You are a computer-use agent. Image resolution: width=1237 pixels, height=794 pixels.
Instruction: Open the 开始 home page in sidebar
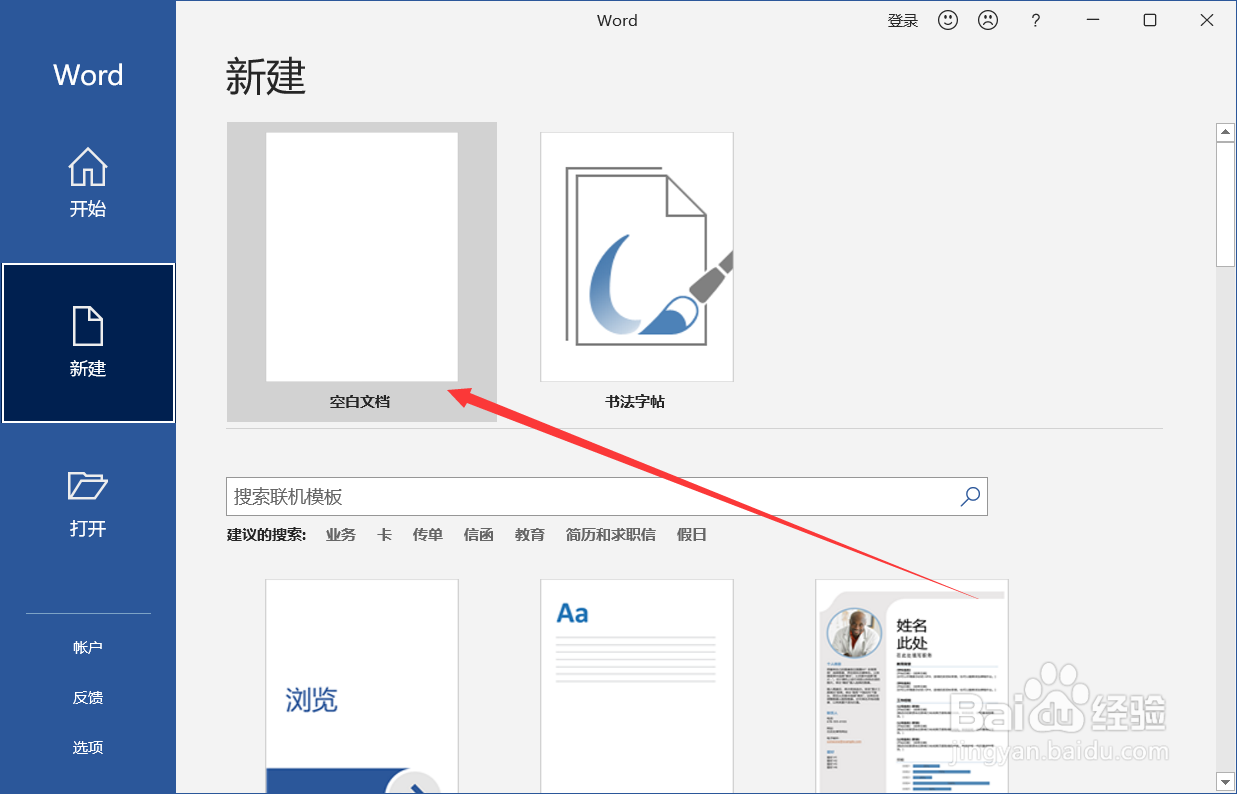[88, 183]
